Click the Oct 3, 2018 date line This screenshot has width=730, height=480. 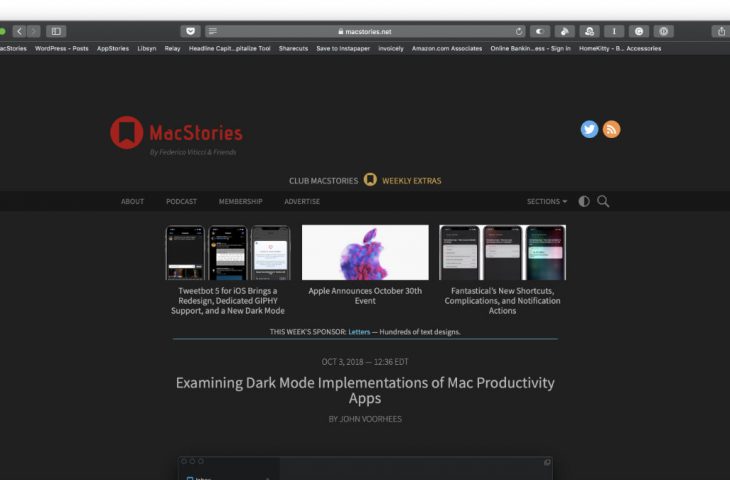(x=365, y=362)
